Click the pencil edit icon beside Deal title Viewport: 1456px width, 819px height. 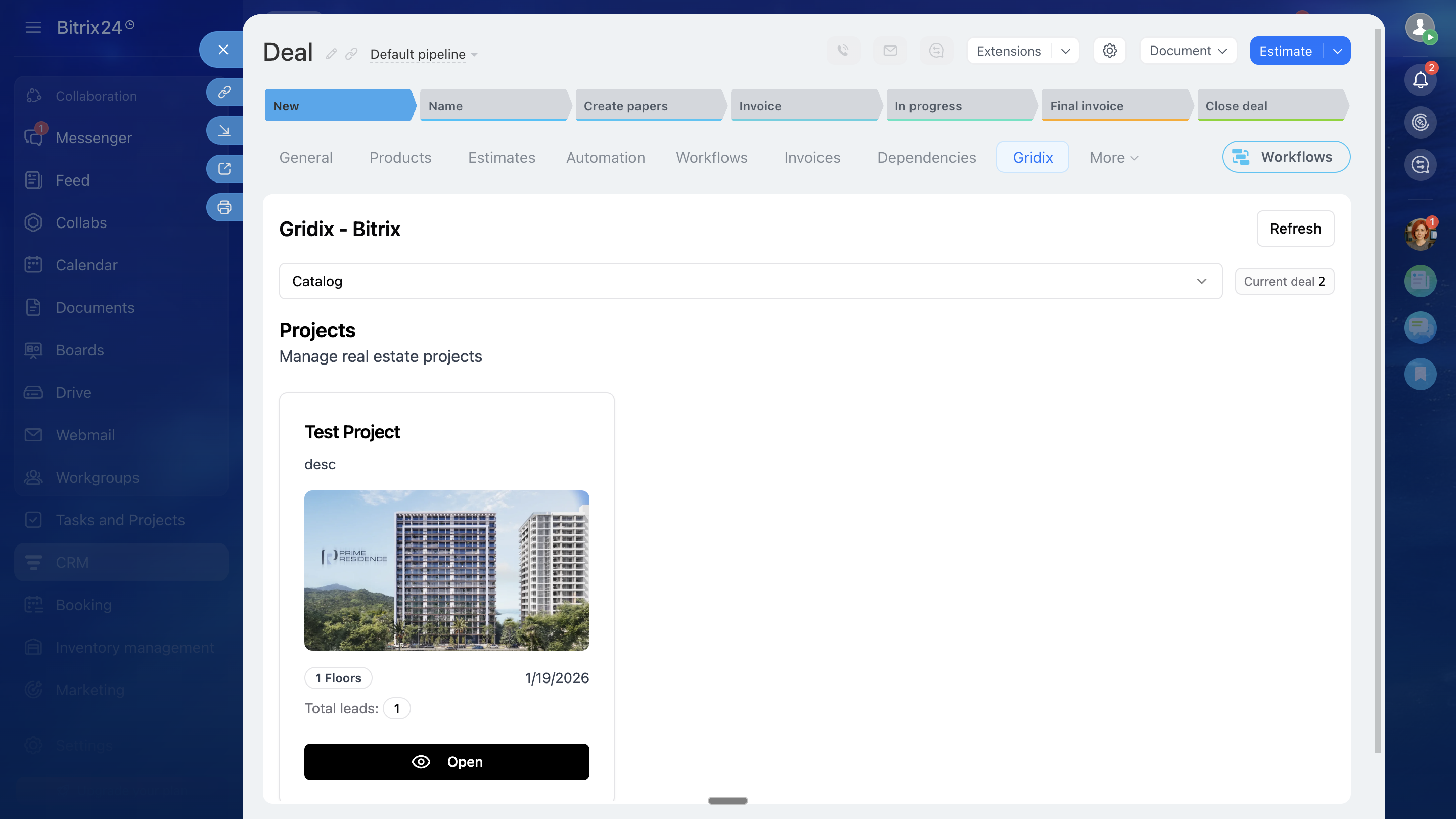tap(331, 54)
